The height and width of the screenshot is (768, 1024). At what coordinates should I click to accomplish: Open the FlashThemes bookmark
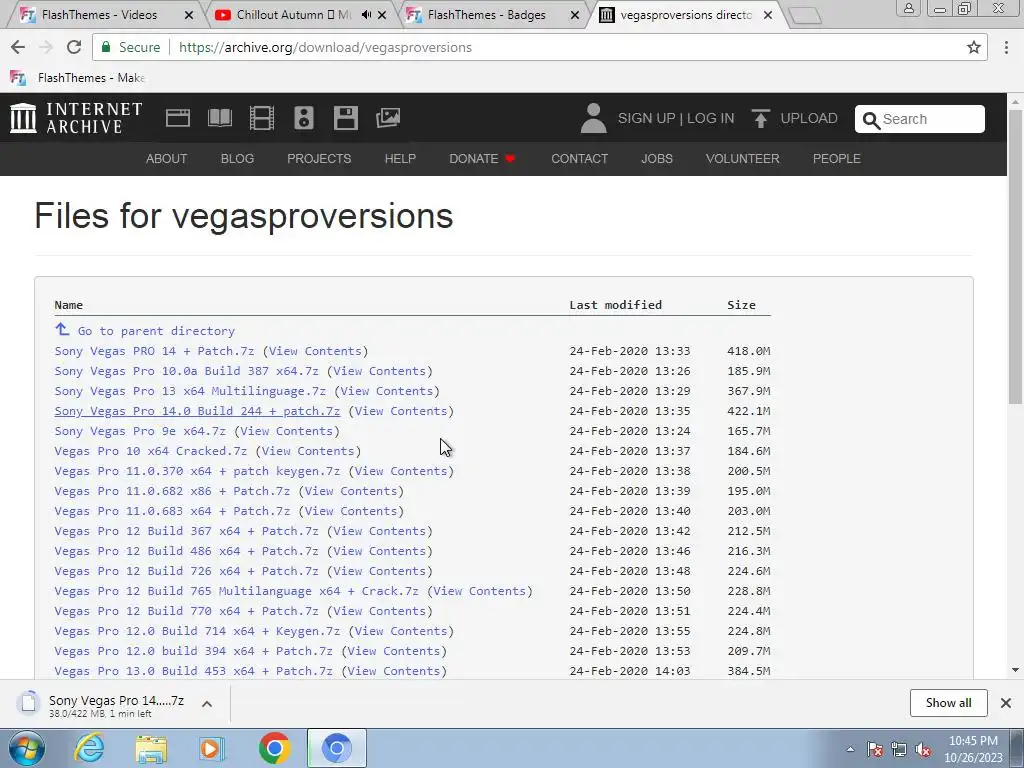[x=78, y=78]
